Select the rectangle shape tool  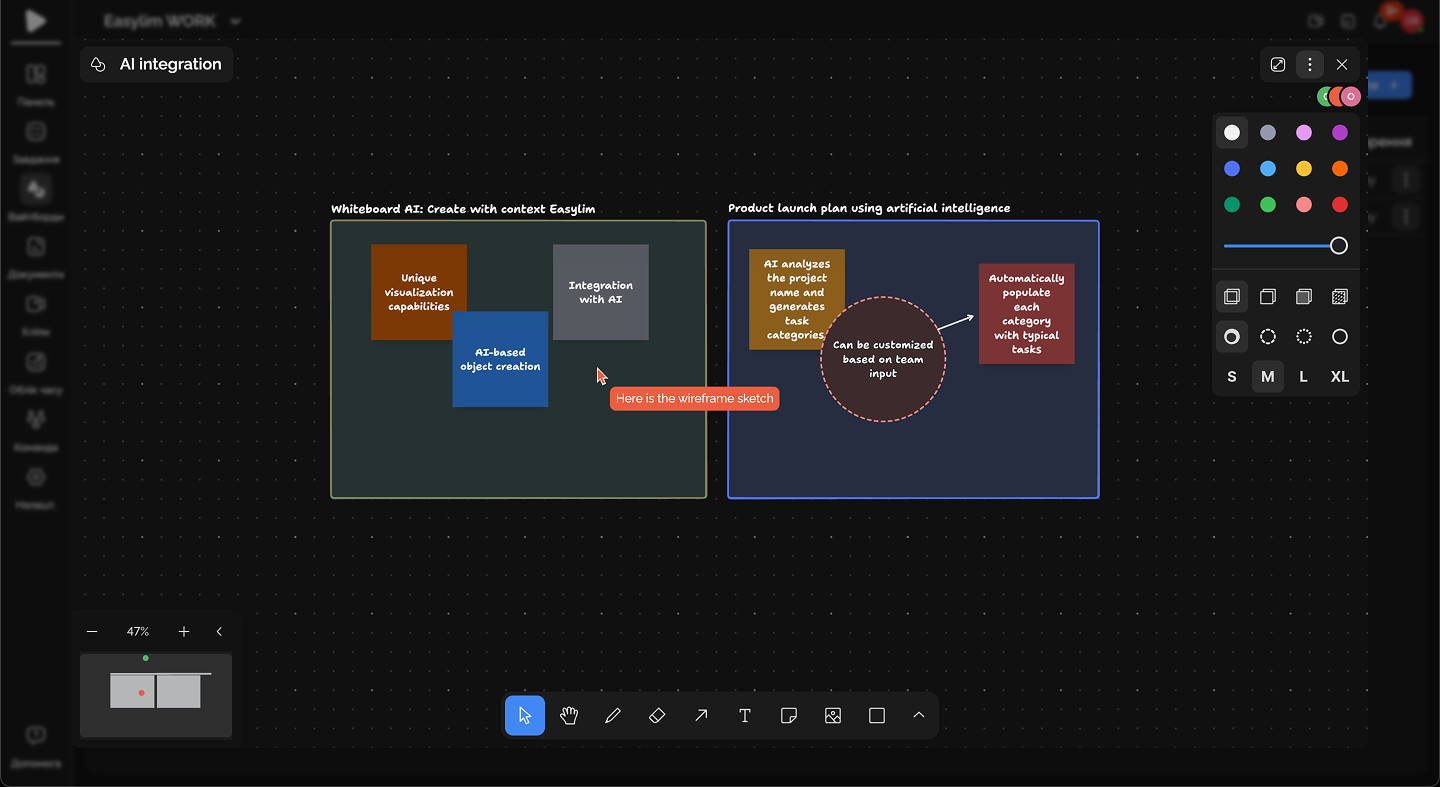coord(877,715)
